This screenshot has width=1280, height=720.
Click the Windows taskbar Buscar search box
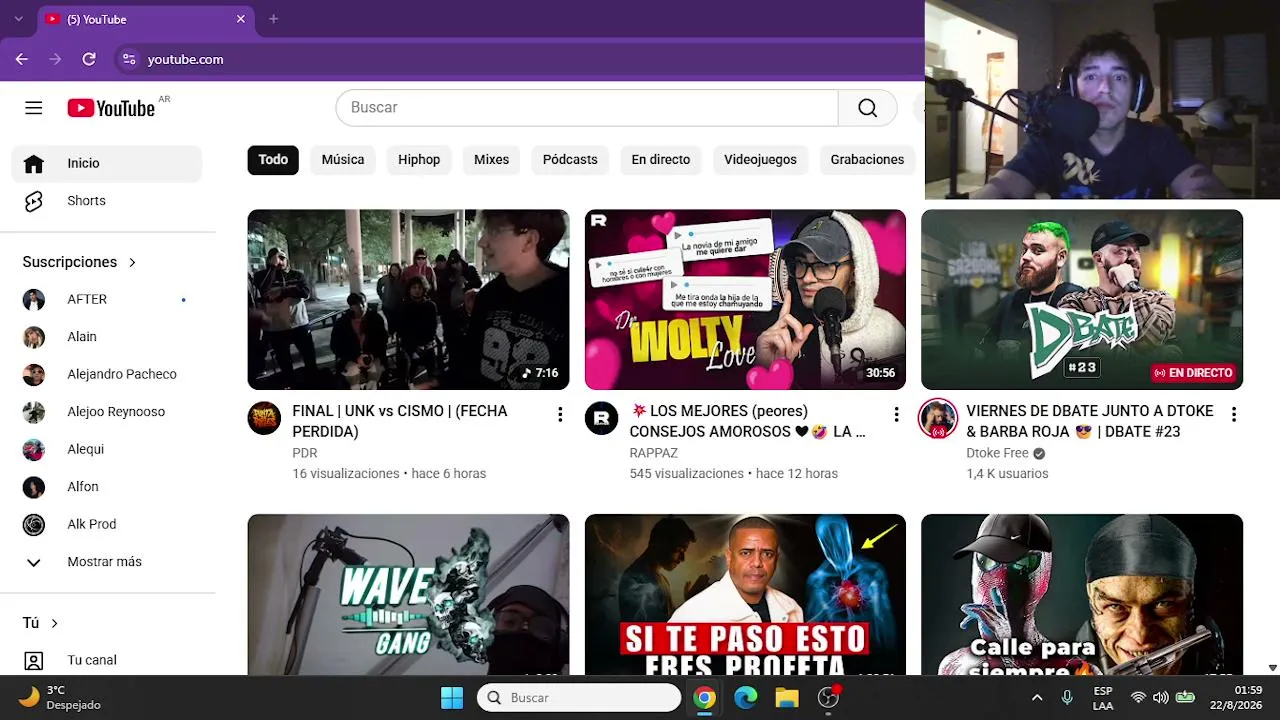coord(580,697)
